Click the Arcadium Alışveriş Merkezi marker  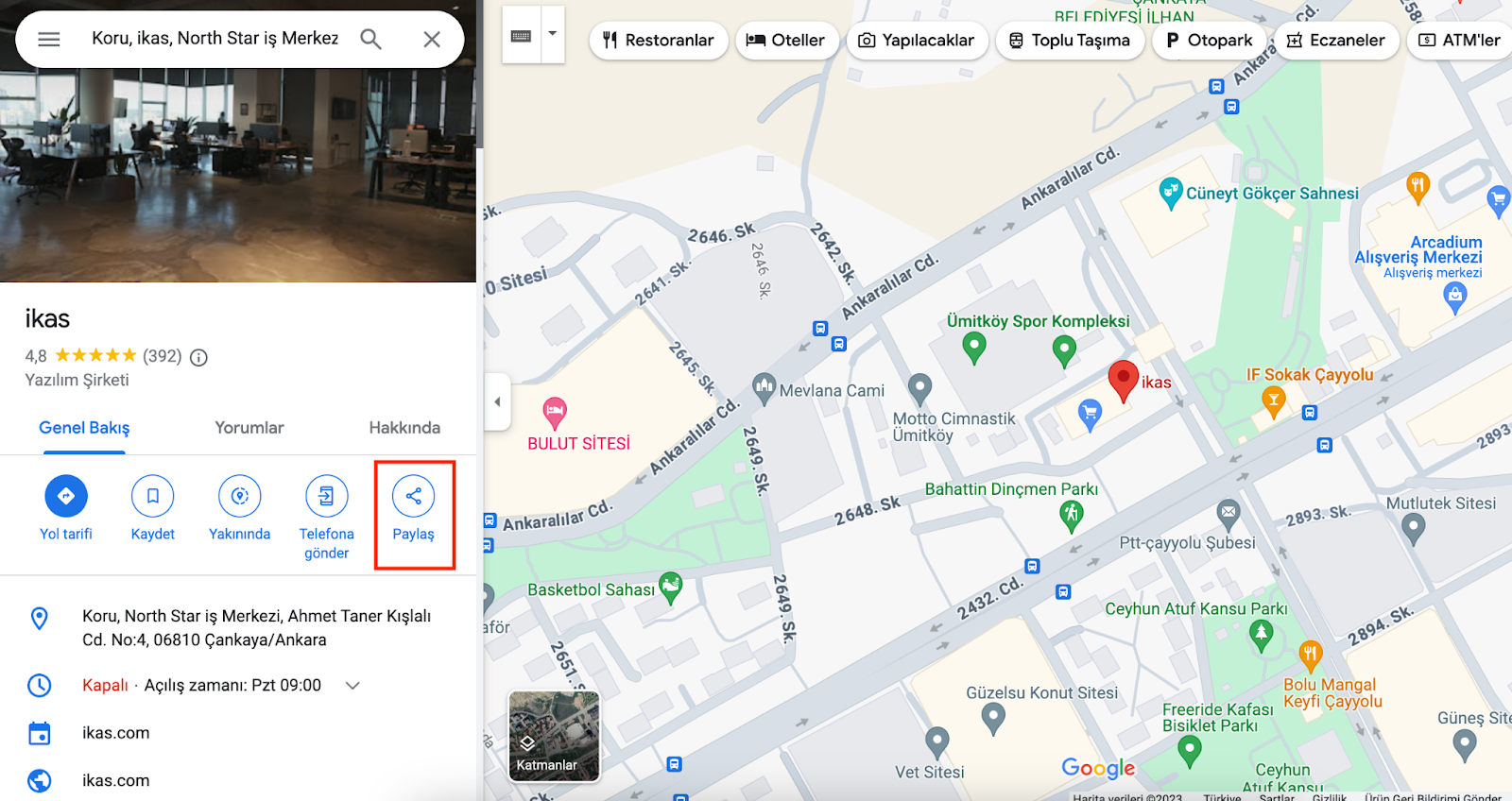tap(1455, 298)
